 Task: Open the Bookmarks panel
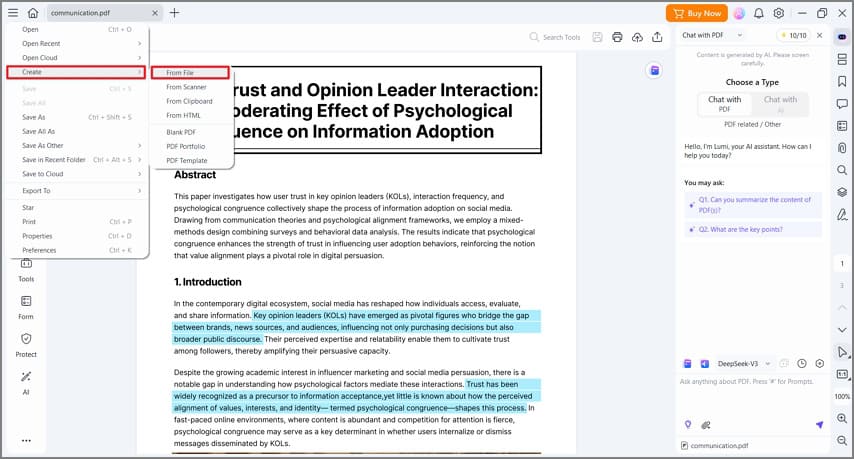(x=842, y=81)
